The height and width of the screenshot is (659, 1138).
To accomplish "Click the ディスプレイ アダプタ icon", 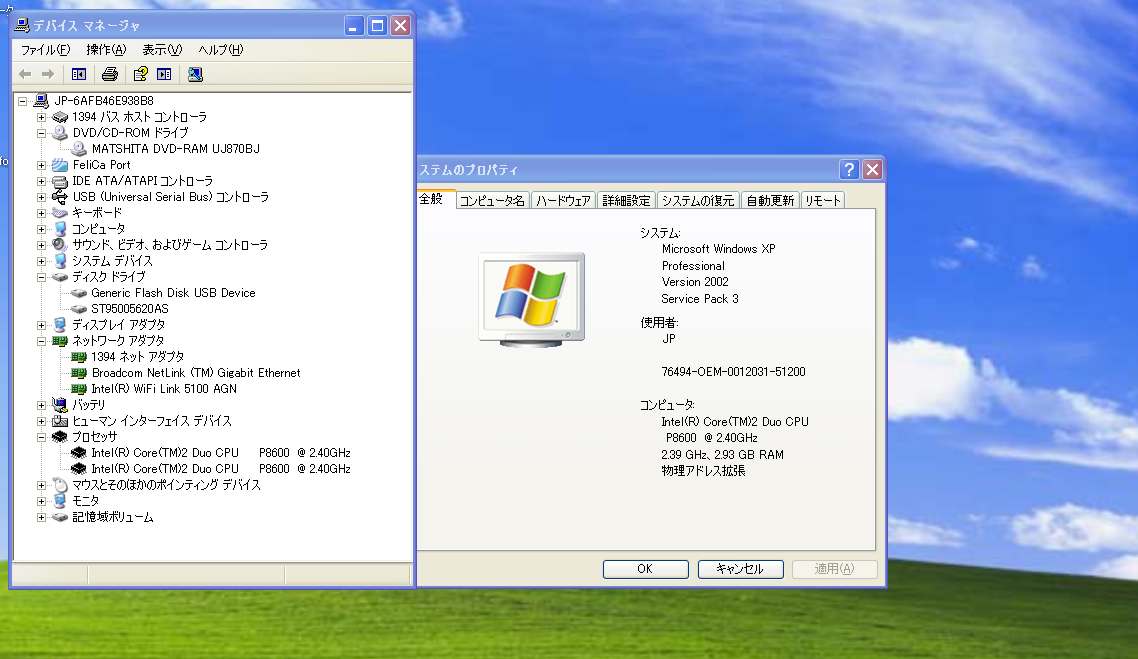I will [x=60, y=325].
